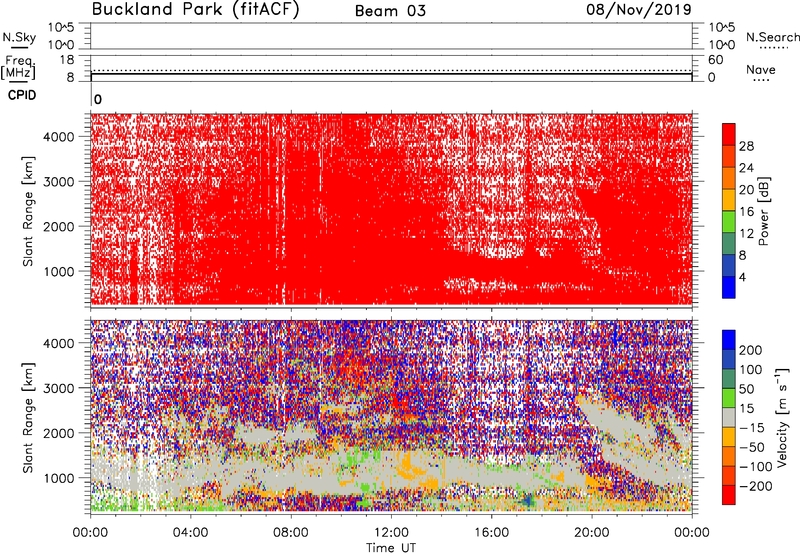Click the 08/Nov/2019 date label

639,10
